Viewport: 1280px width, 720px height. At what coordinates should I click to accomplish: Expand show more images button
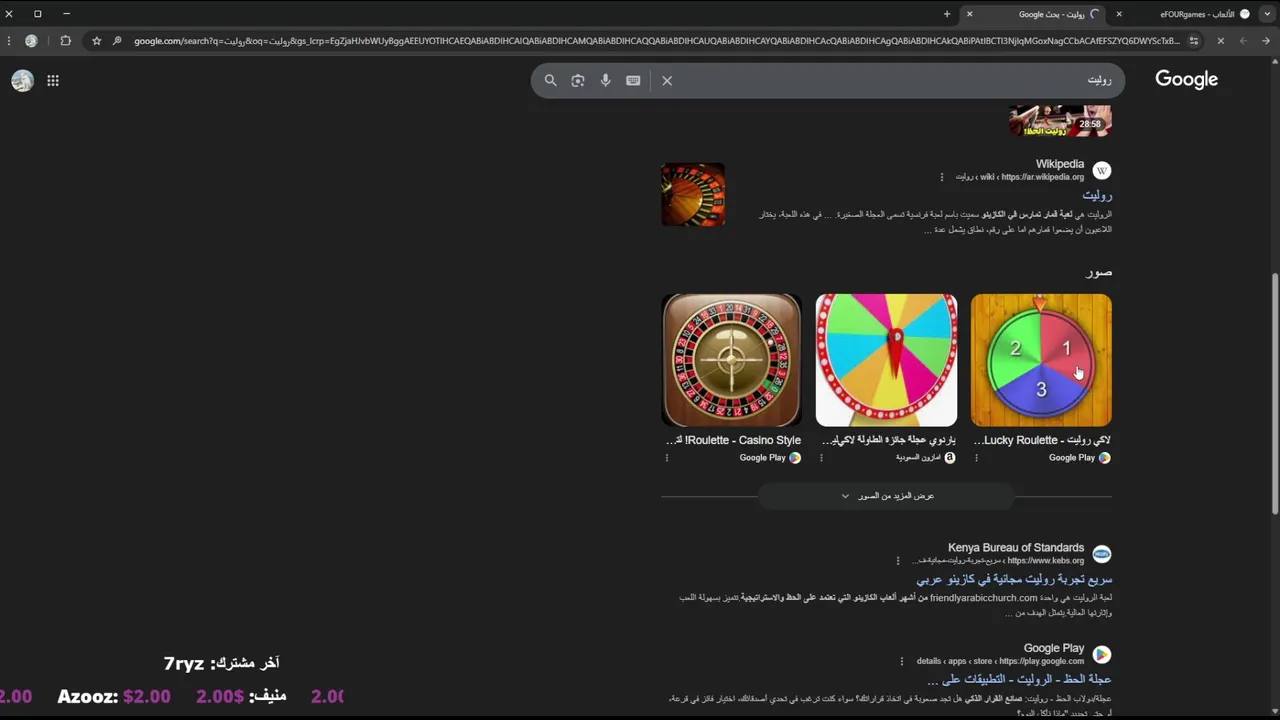(x=886, y=496)
